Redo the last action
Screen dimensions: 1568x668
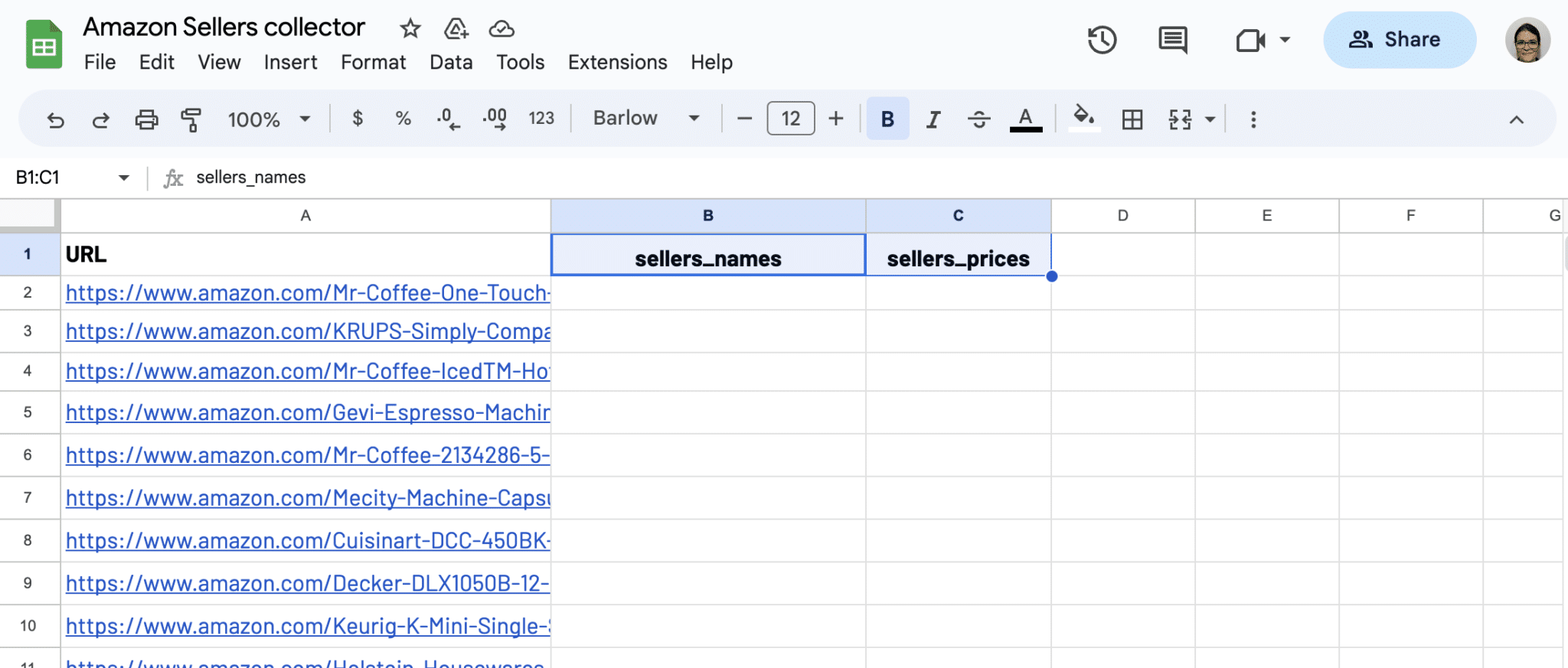click(x=101, y=119)
